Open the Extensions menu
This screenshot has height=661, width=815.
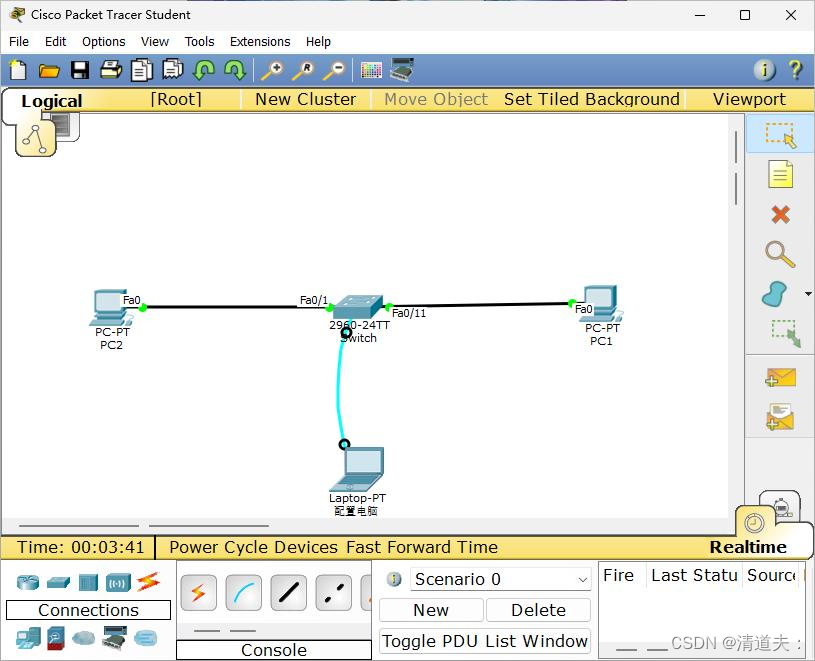point(260,42)
